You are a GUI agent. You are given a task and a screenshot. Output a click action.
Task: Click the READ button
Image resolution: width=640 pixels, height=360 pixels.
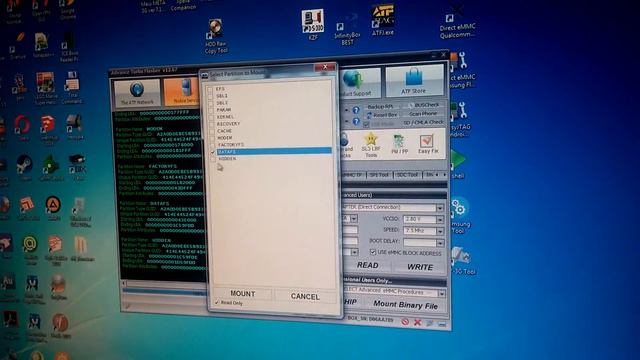(x=367, y=265)
